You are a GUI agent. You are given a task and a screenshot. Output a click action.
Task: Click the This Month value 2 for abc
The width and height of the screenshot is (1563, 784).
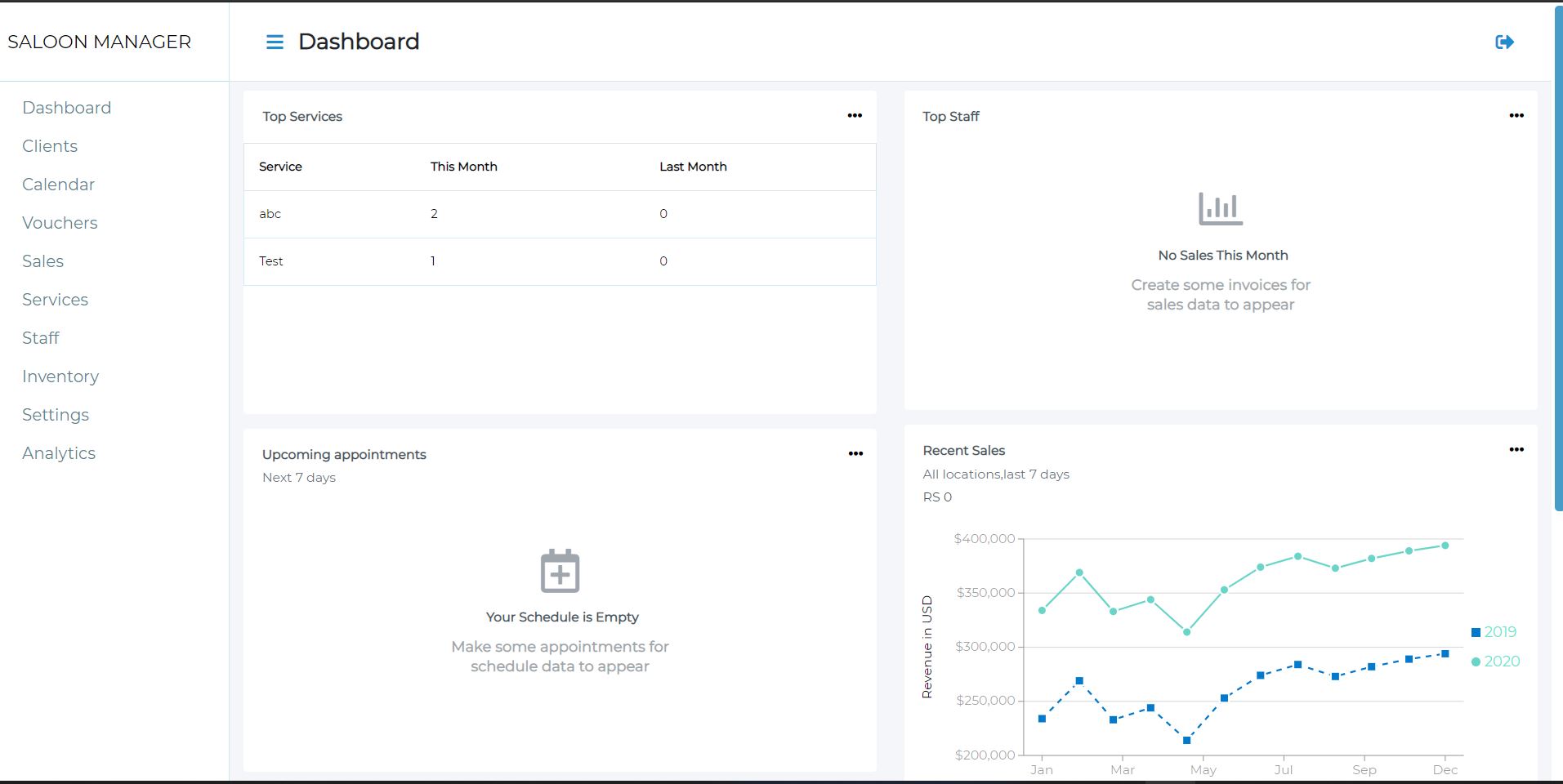434,214
